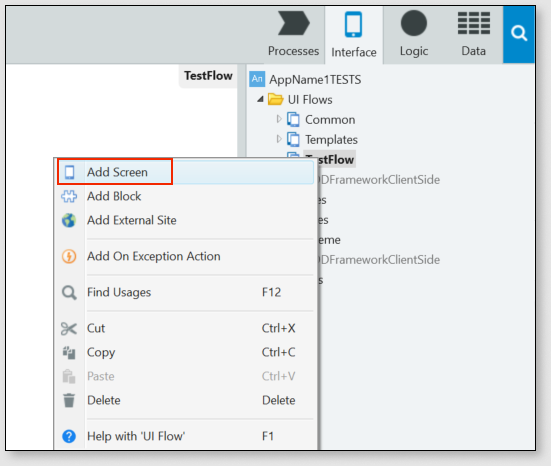Select the Common tree item
Screen dimensions: 551x466
pyautogui.click(x=330, y=120)
